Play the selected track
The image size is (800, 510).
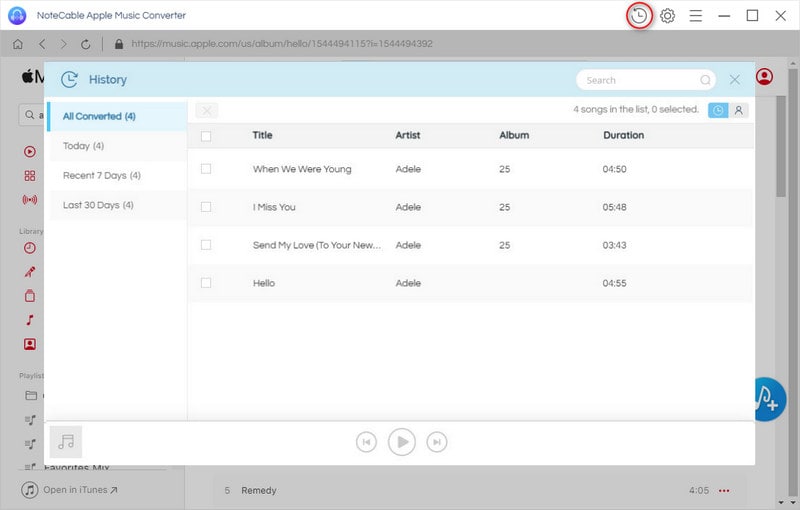(x=402, y=442)
